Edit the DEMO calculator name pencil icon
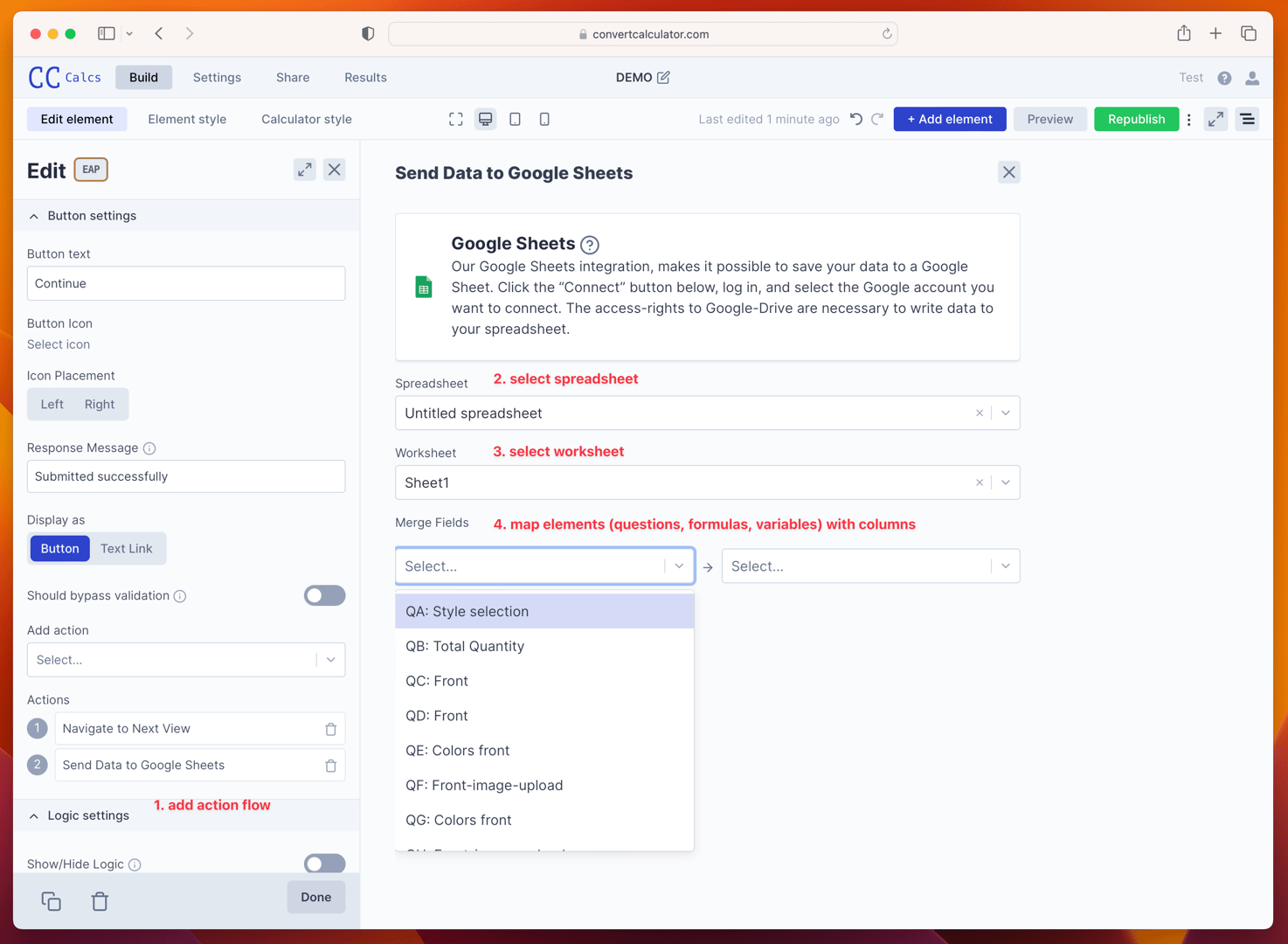This screenshot has width=1288, height=944. click(x=664, y=78)
